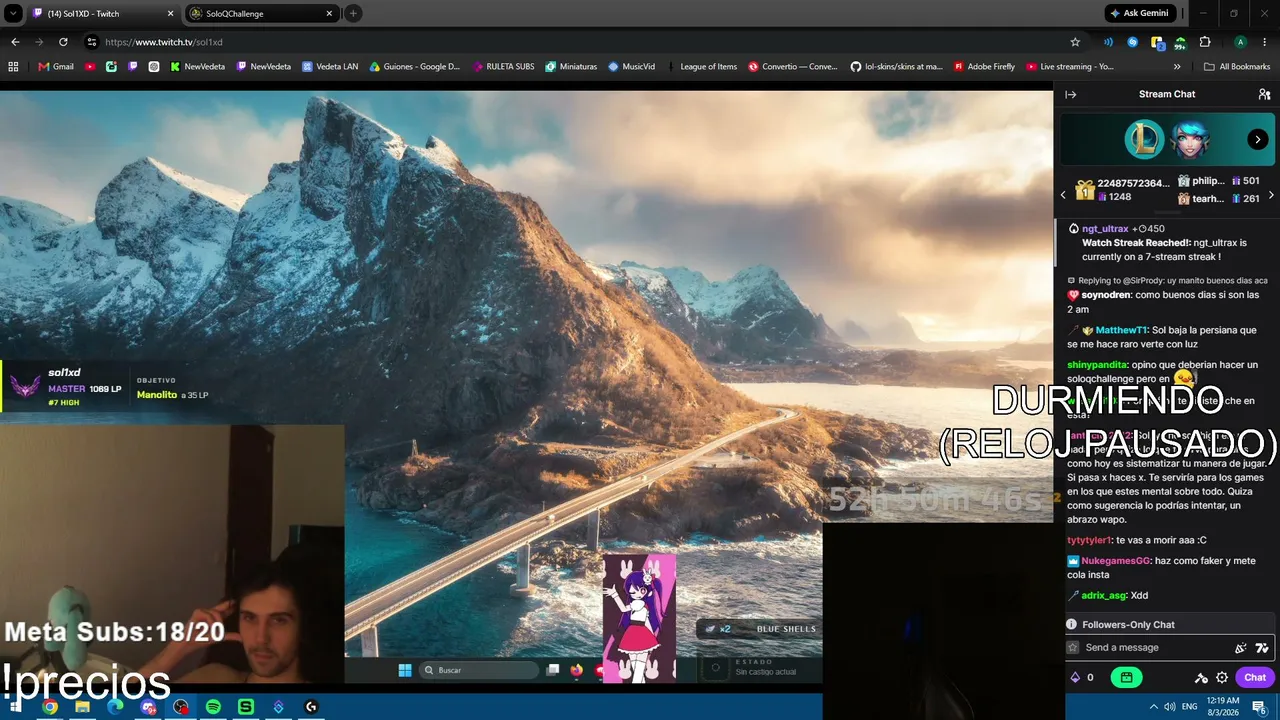Open a new browser tab
Screen dimensions: 1280x720
pyautogui.click(x=353, y=14)
